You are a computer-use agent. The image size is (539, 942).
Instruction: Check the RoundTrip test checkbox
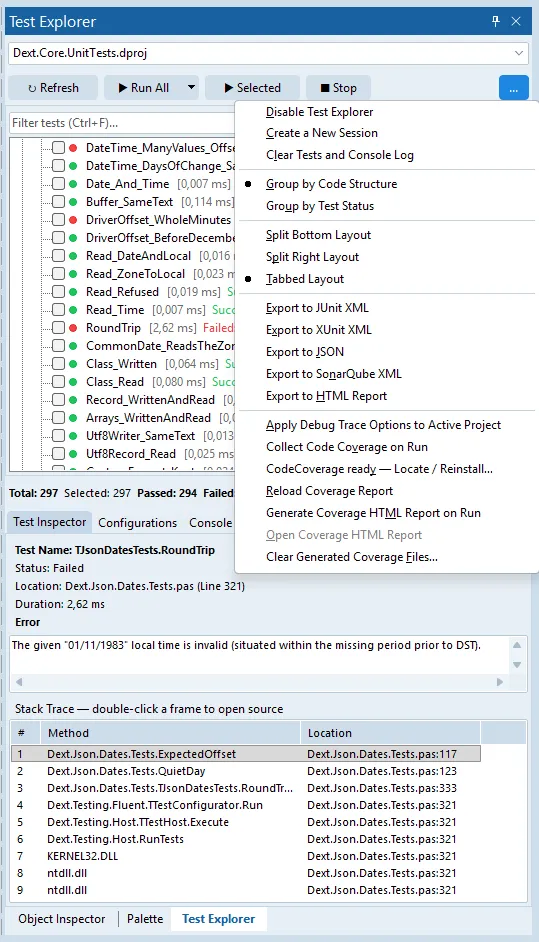point(58,328)
